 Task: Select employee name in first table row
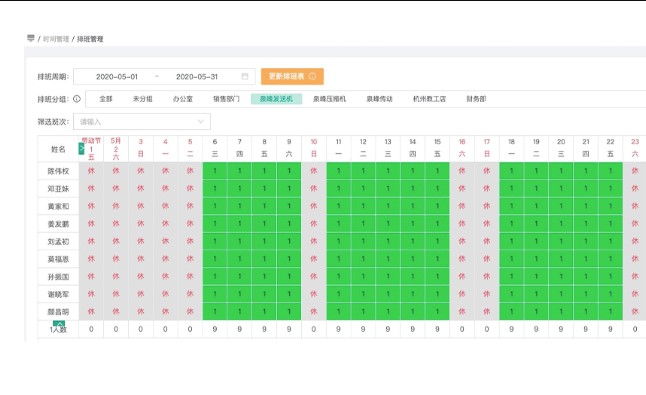58,171
